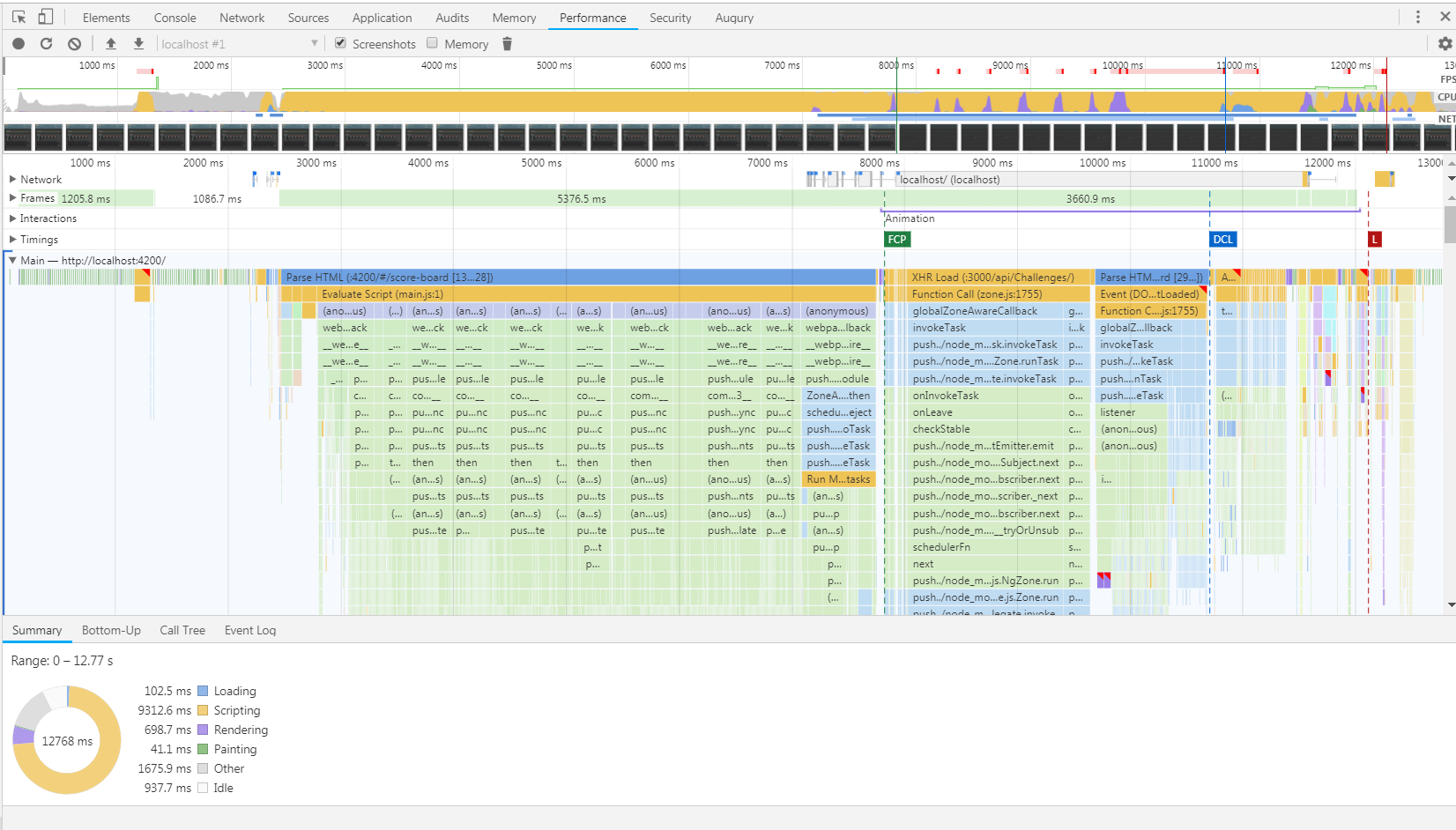Open the localhost #1 recording dropdown

tap(239, 44)
